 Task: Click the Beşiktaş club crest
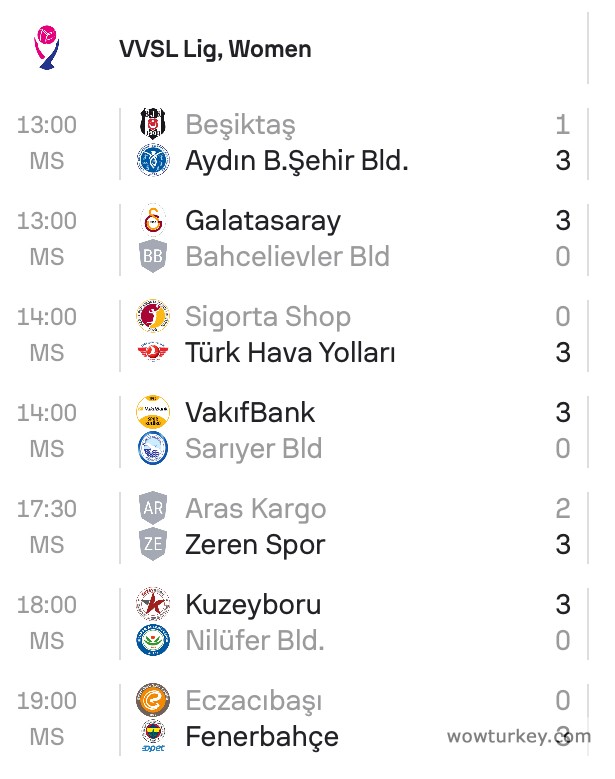pyautogui.click(x=153, y=124)
